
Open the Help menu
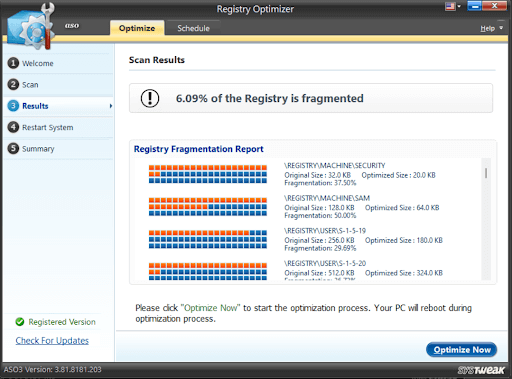(487, 29)
